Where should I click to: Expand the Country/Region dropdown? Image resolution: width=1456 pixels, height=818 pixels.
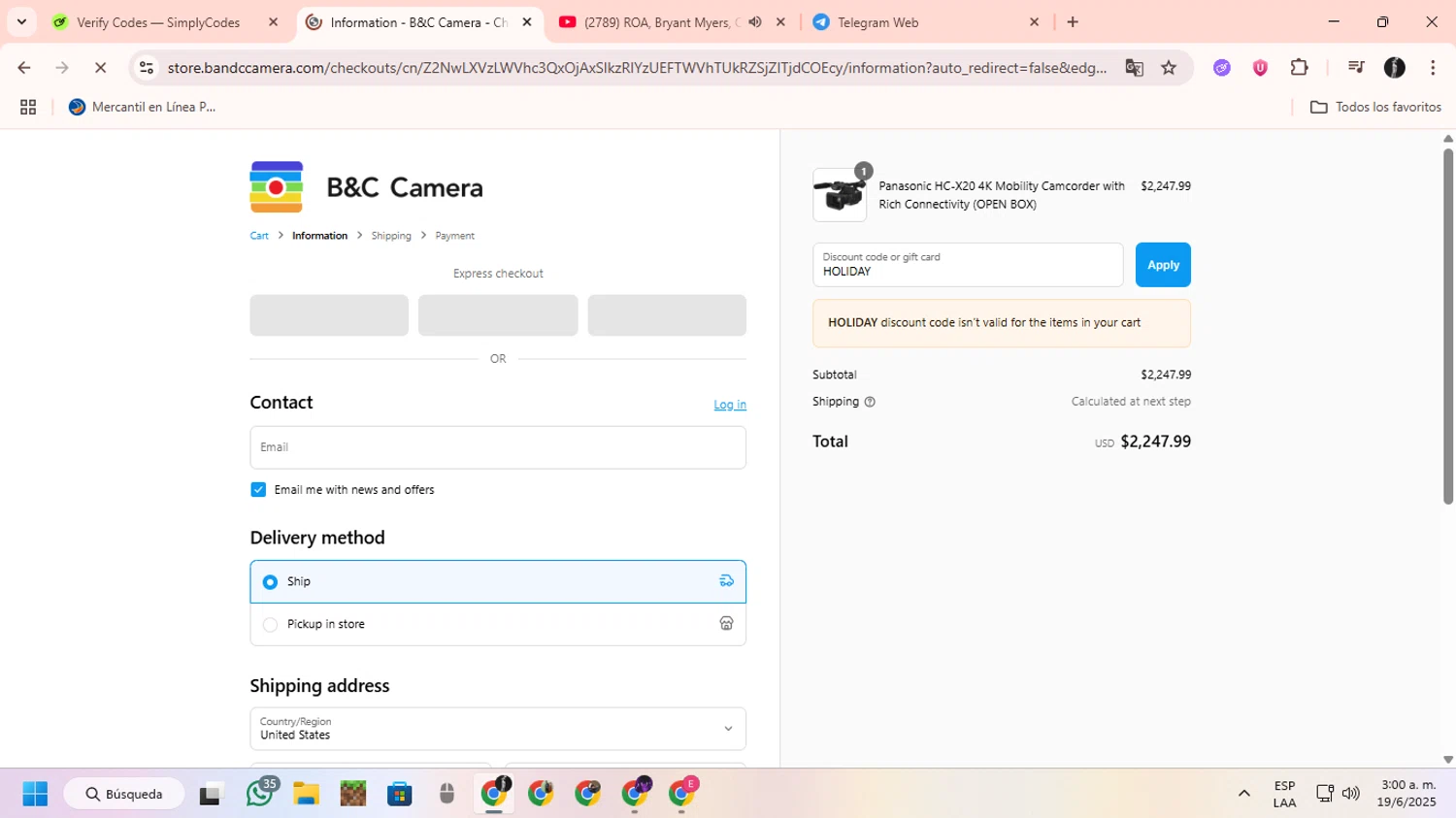[498, 729]
